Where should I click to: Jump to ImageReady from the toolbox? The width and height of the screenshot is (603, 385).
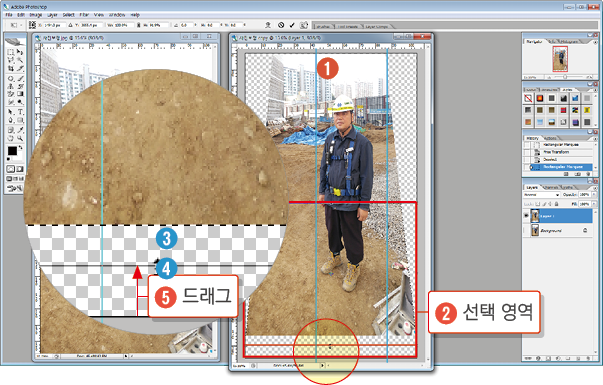click(x=15, y=187)
